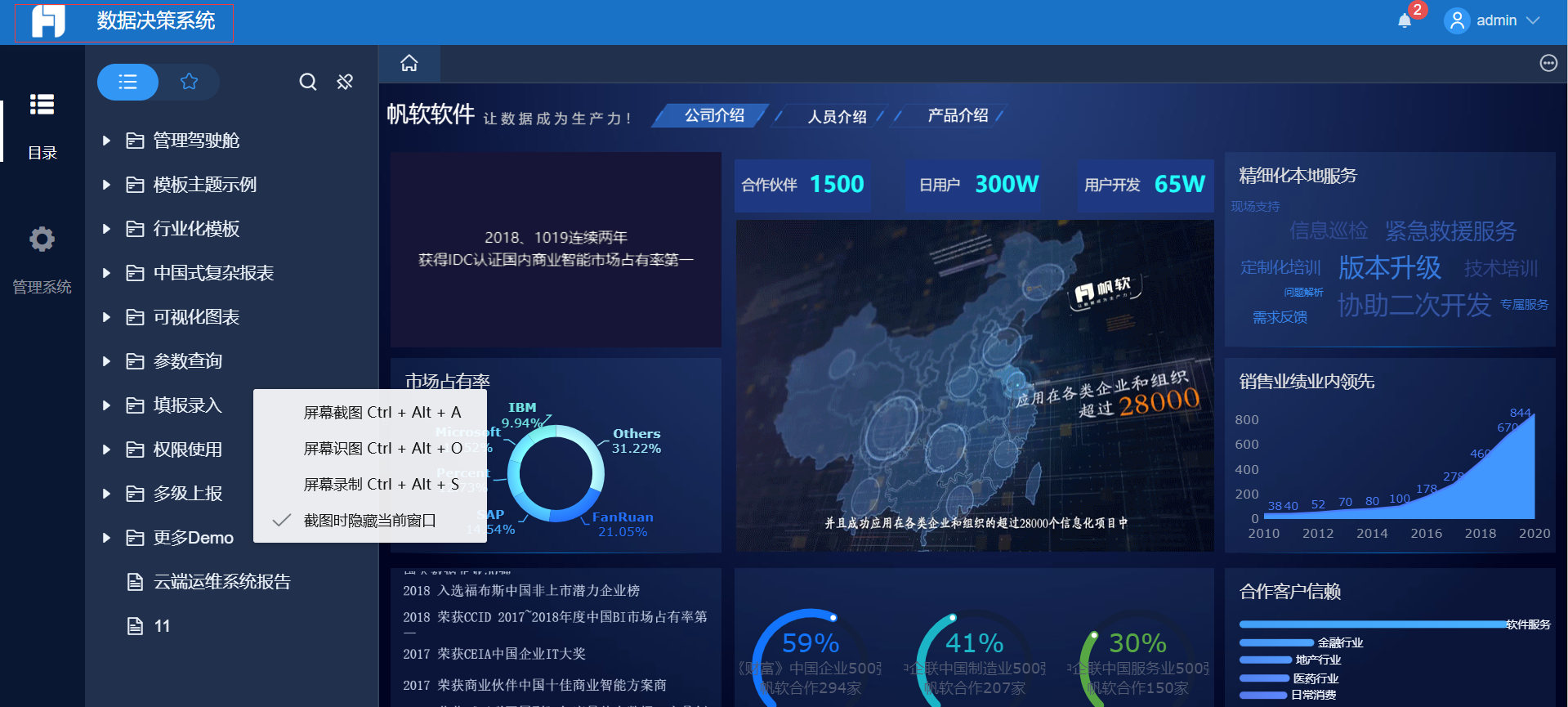
Task: Choose 屏幕截图 Ctrl + Alt + A
Action: tap(370, 413)
